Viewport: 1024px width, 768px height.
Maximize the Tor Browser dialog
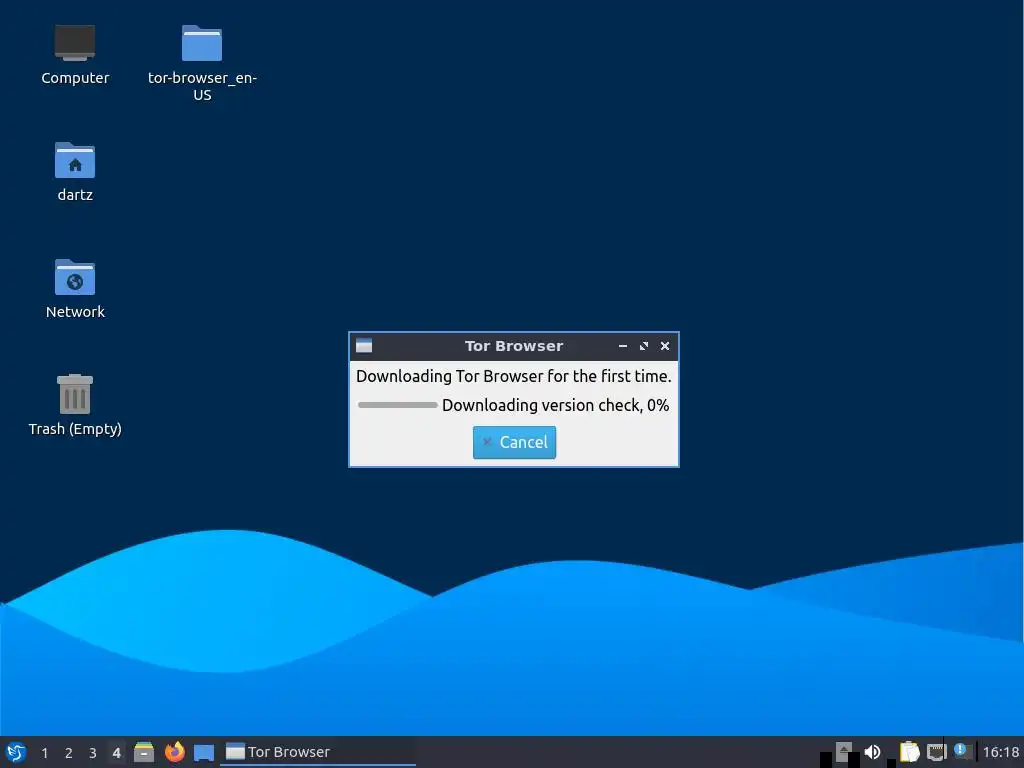point(644,346)
